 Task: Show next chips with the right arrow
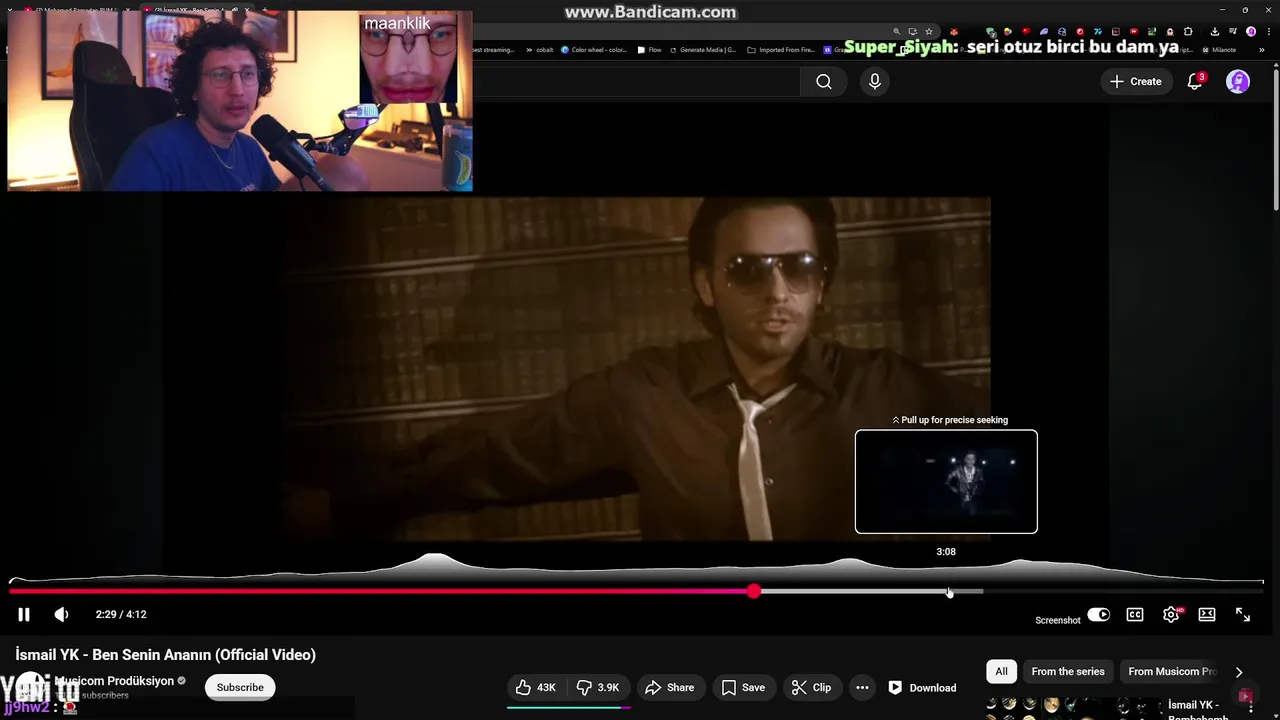coord(1239,672)
